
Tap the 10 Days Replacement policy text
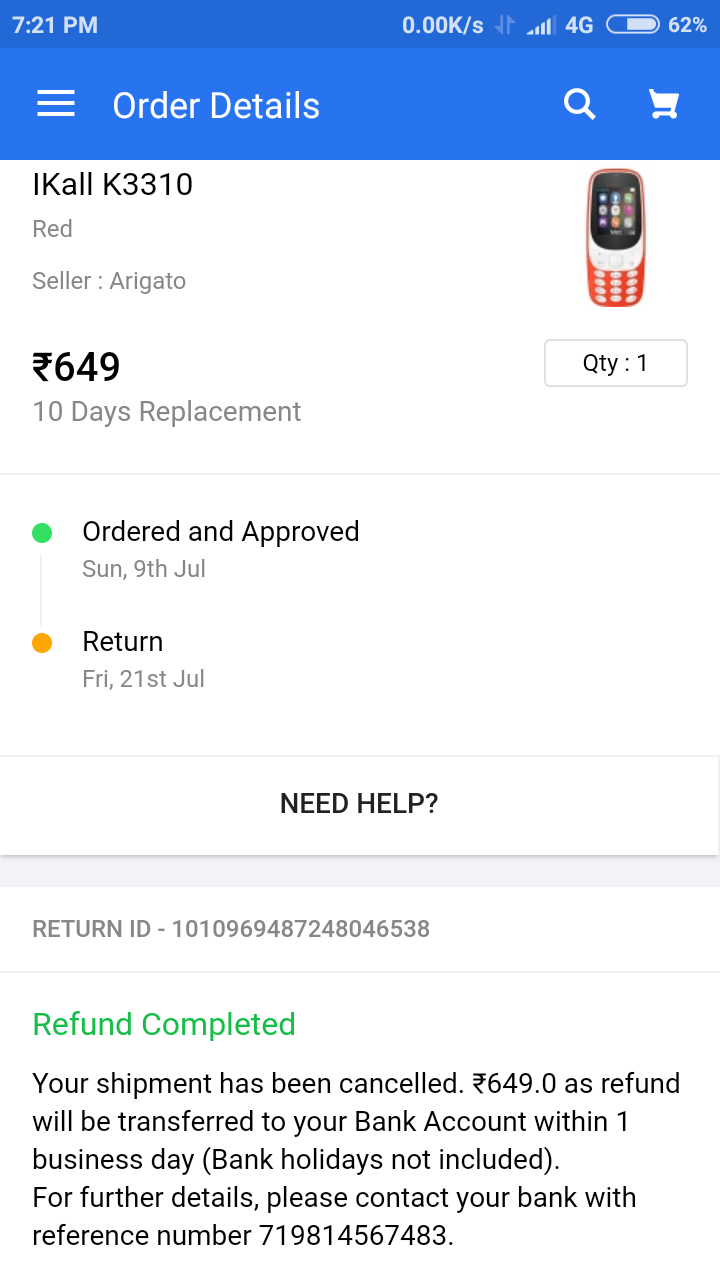click(167, 412)
